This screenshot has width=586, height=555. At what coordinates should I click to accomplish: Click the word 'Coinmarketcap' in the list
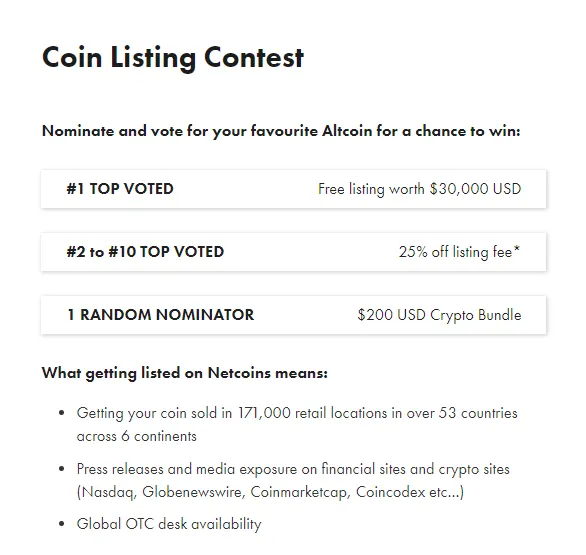(300, 492)
